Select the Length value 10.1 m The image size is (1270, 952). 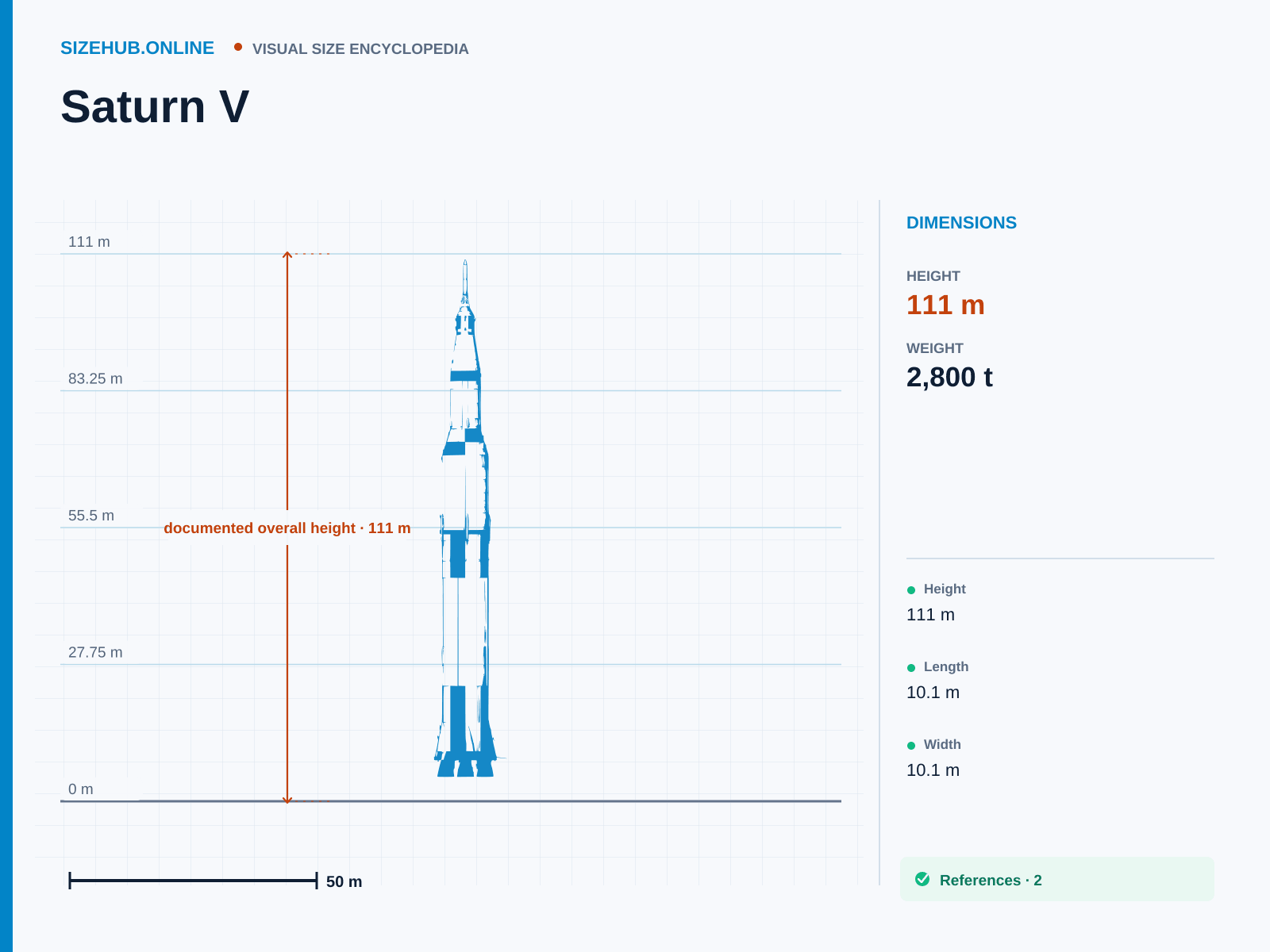pos(933,693)
